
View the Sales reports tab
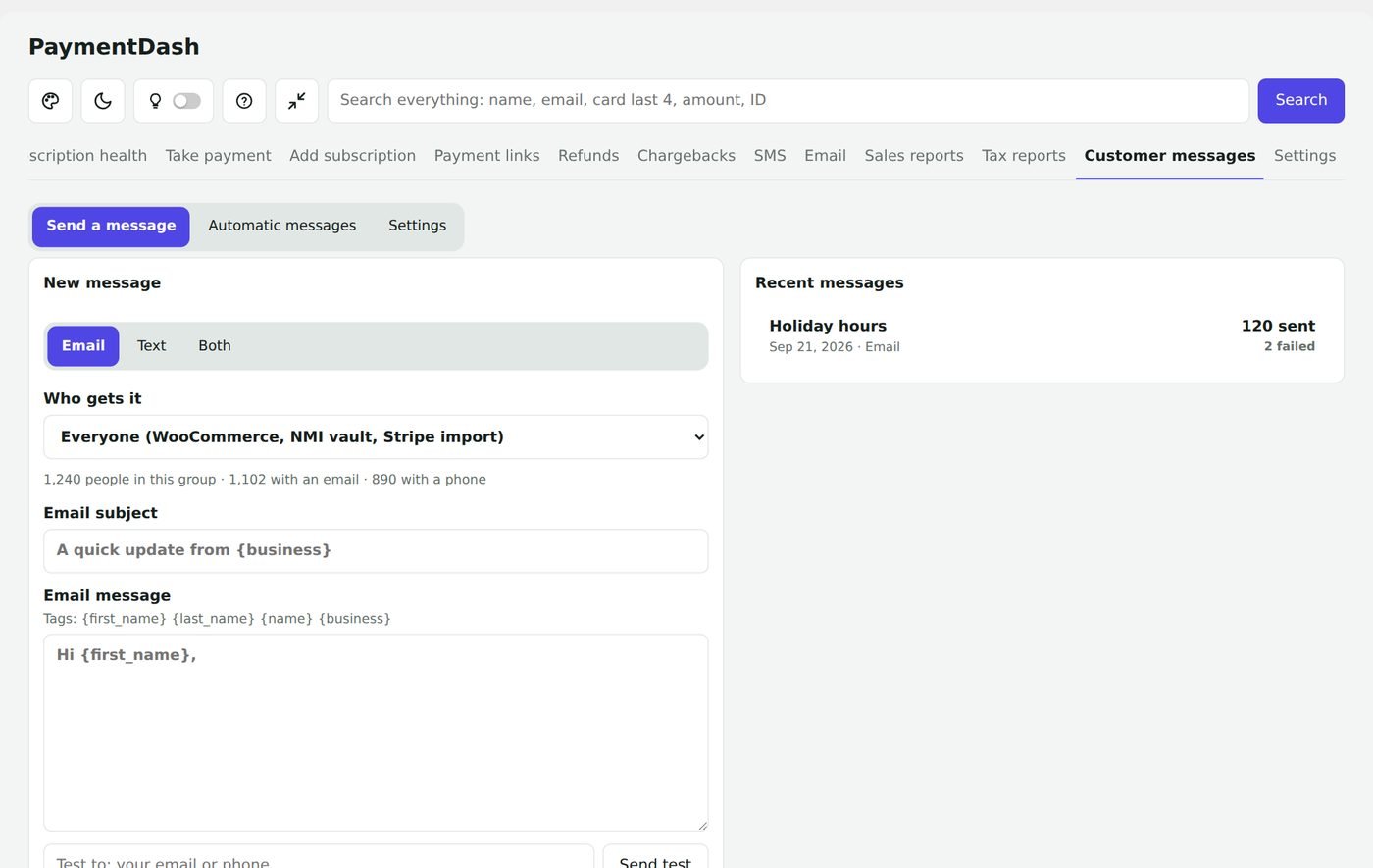(914, 156)
